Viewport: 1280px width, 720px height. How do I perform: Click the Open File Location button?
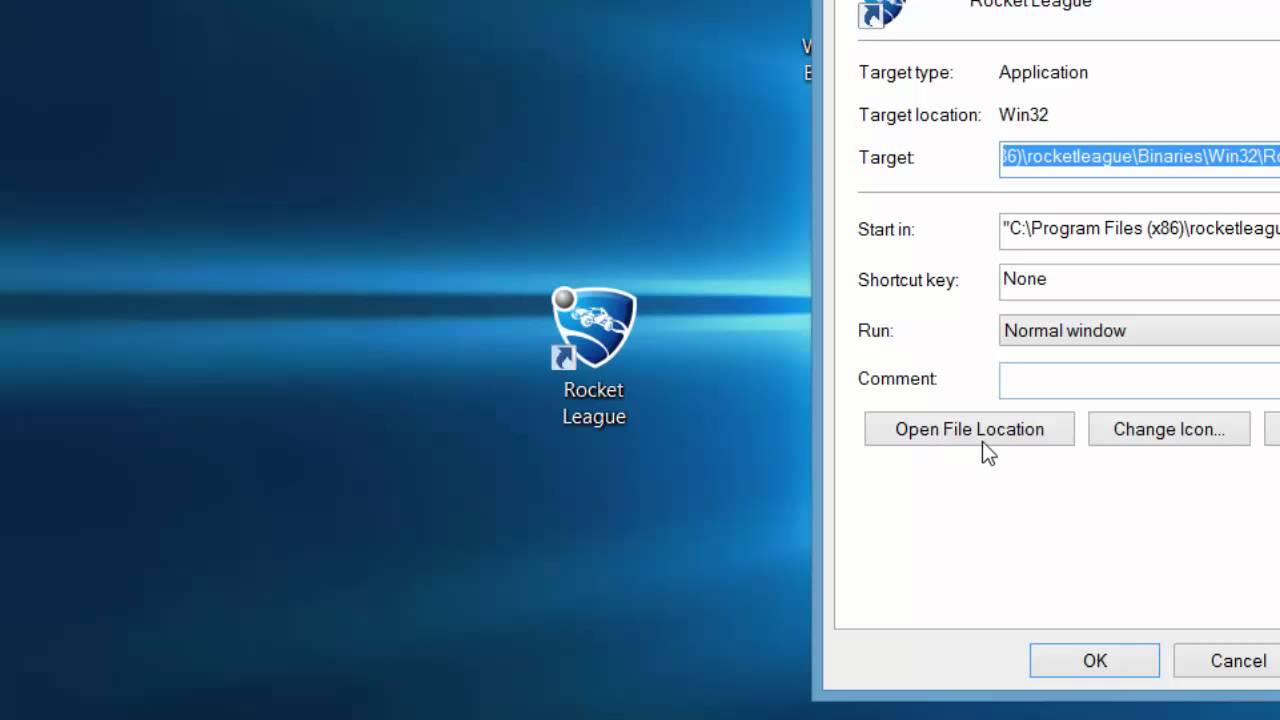point(969,429)
